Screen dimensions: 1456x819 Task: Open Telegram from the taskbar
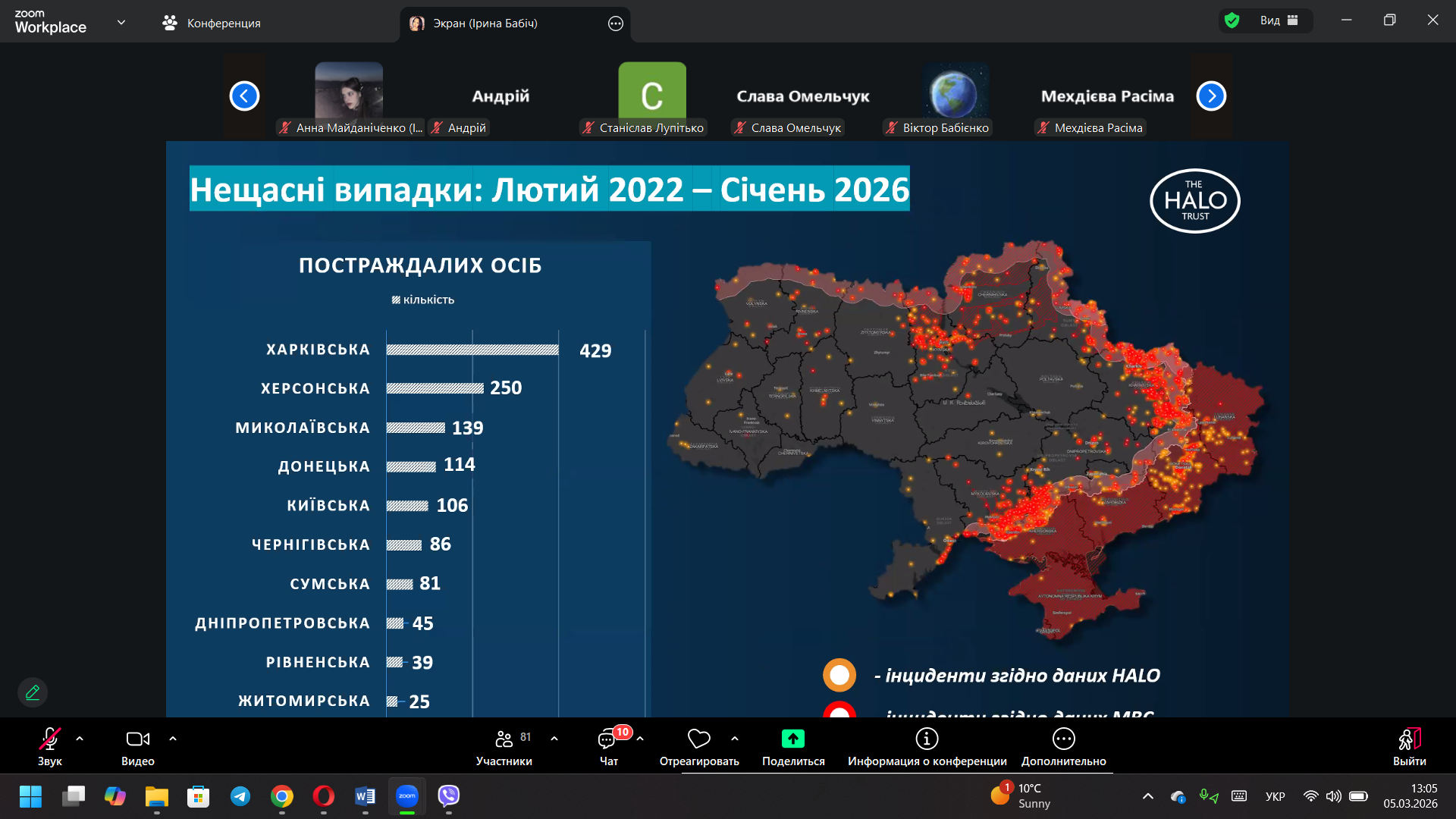[x=240, y=796]
